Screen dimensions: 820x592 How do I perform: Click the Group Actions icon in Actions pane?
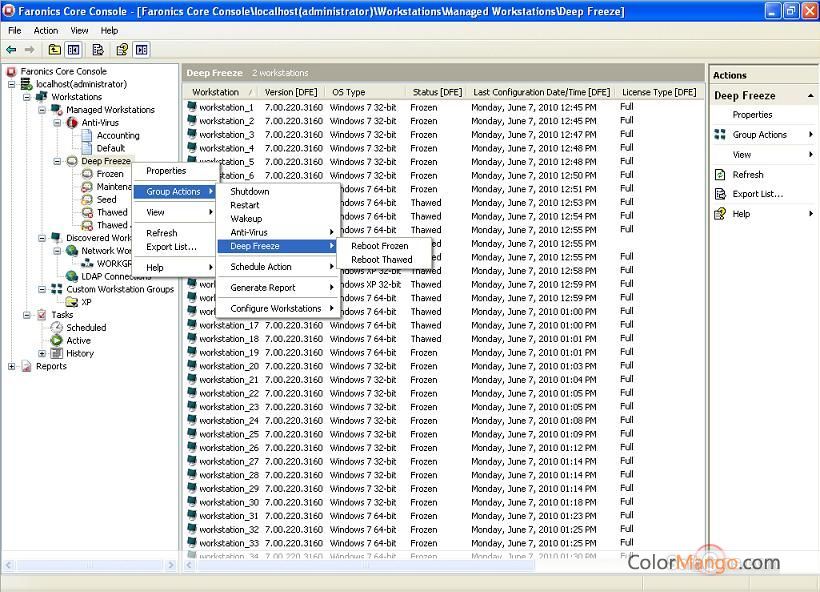tap(720, 134)
